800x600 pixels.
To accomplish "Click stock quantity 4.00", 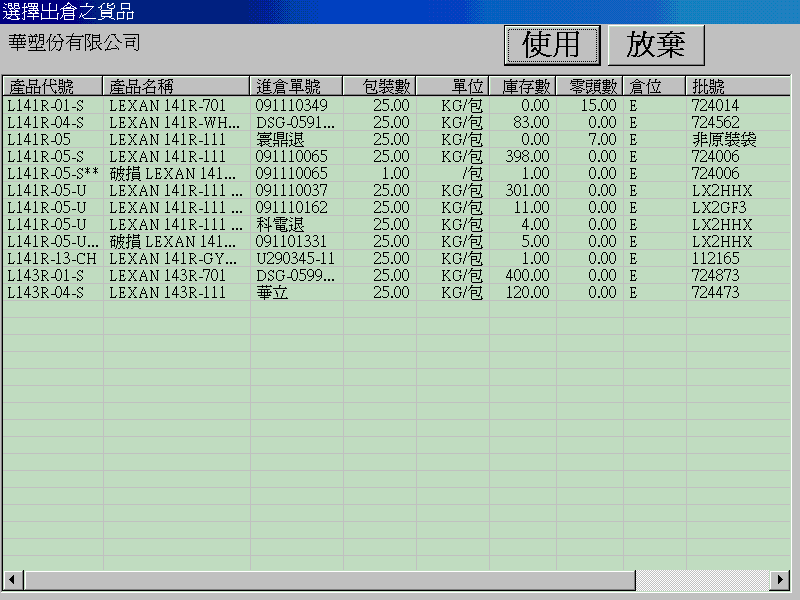I will 535,224.
